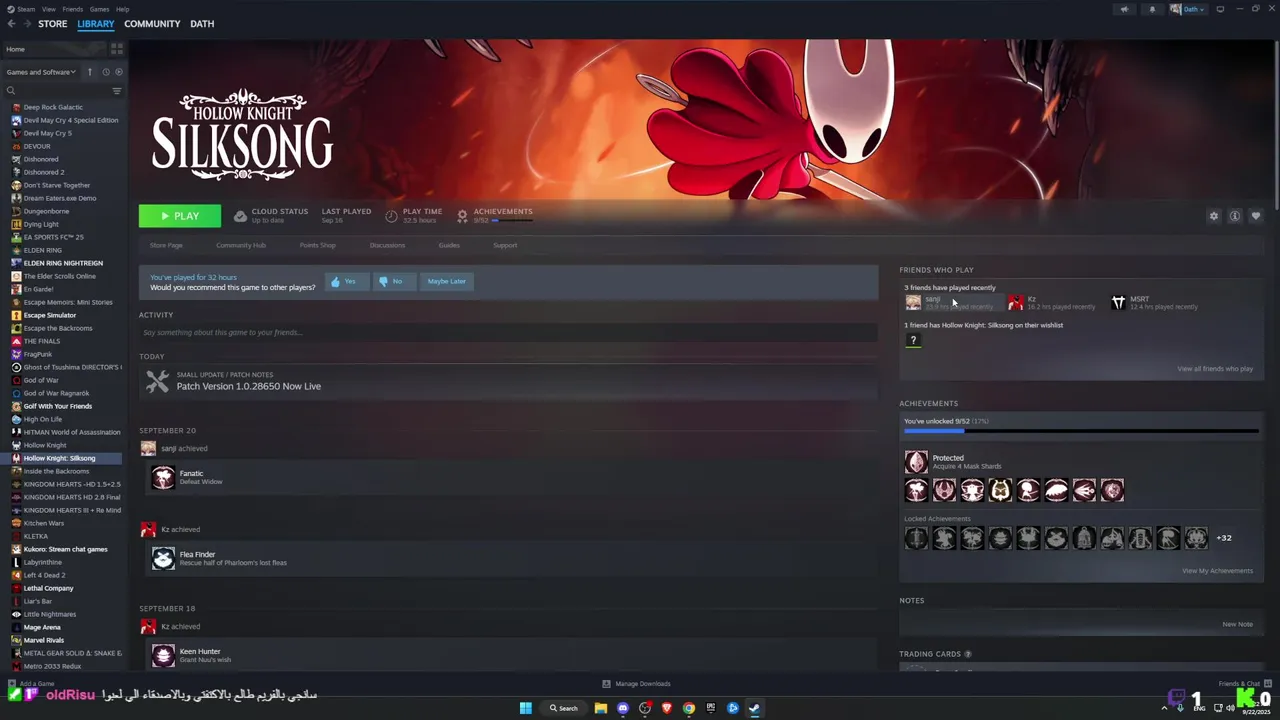
Task: Open Epic Games from taskbar
Action: pos(711,708)
